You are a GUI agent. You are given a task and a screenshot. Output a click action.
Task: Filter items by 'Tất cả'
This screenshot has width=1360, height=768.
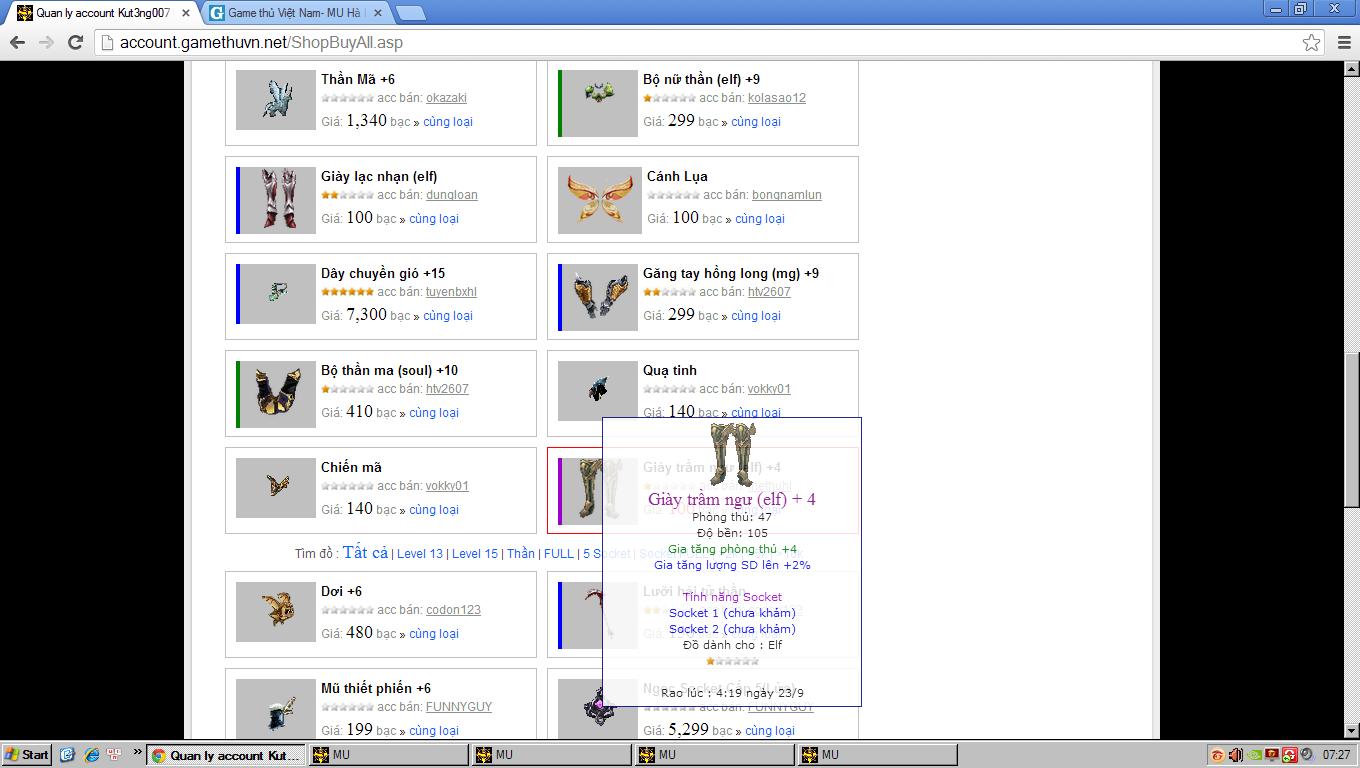[x=365, y=553]
